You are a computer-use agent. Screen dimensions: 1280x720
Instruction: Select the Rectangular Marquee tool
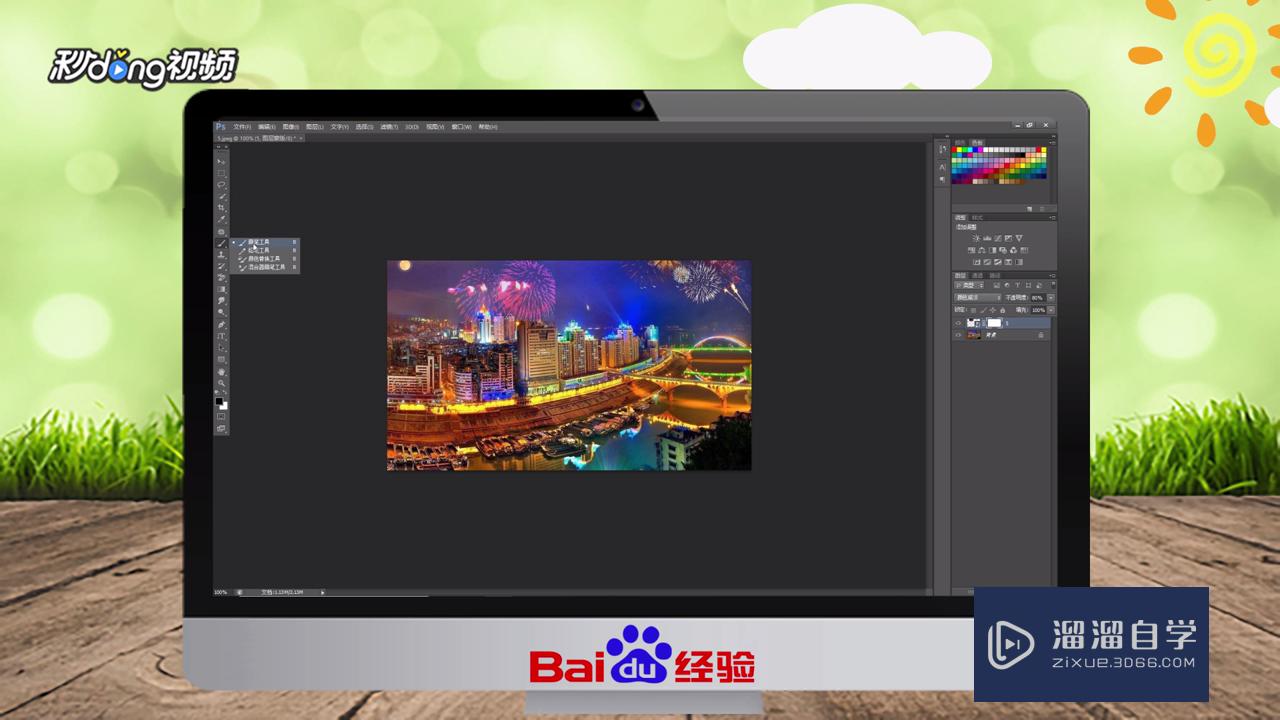[x=221, y=174]
